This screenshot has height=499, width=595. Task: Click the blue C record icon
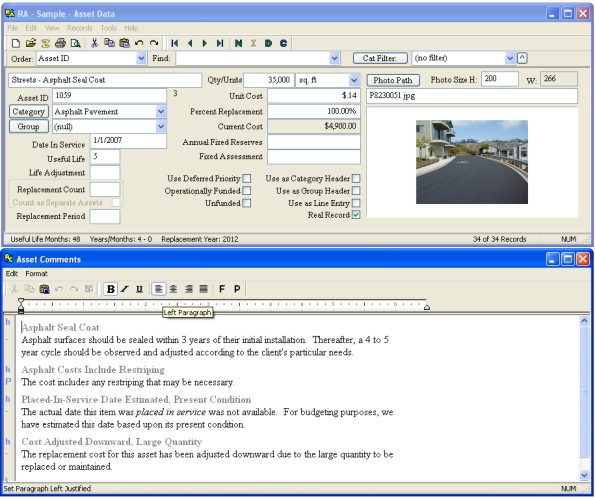[x=283, y=43]
